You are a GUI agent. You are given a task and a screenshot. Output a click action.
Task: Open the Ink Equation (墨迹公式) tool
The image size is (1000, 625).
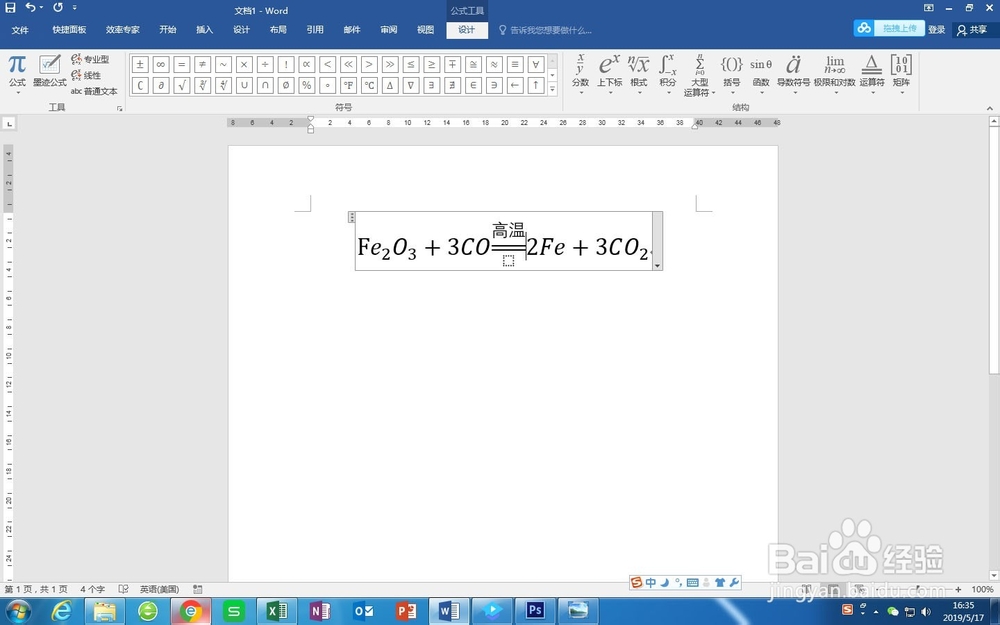tap(50, 71)
